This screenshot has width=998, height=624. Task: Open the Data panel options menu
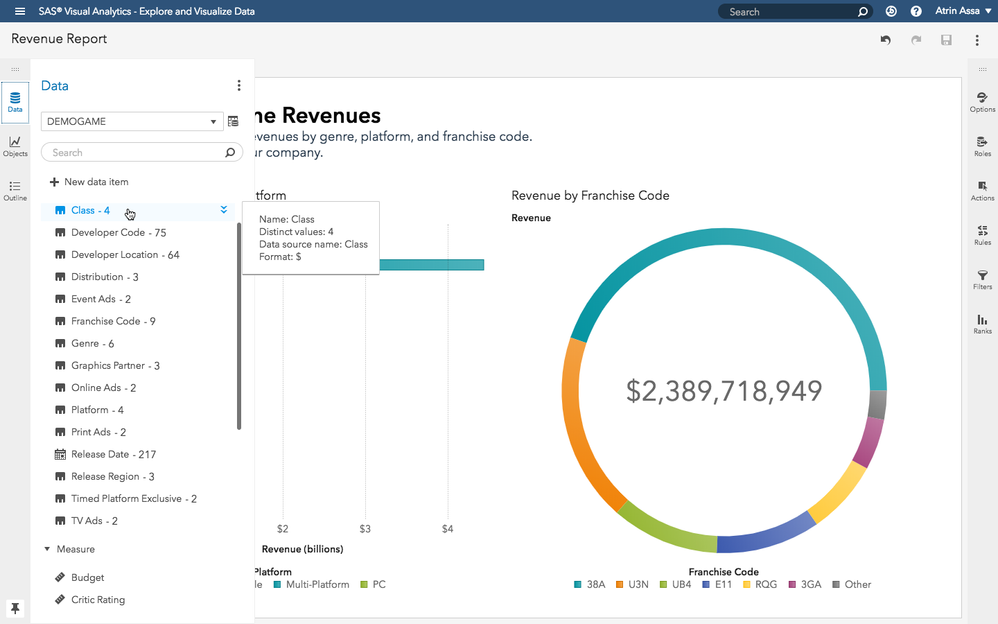point(238,86)
